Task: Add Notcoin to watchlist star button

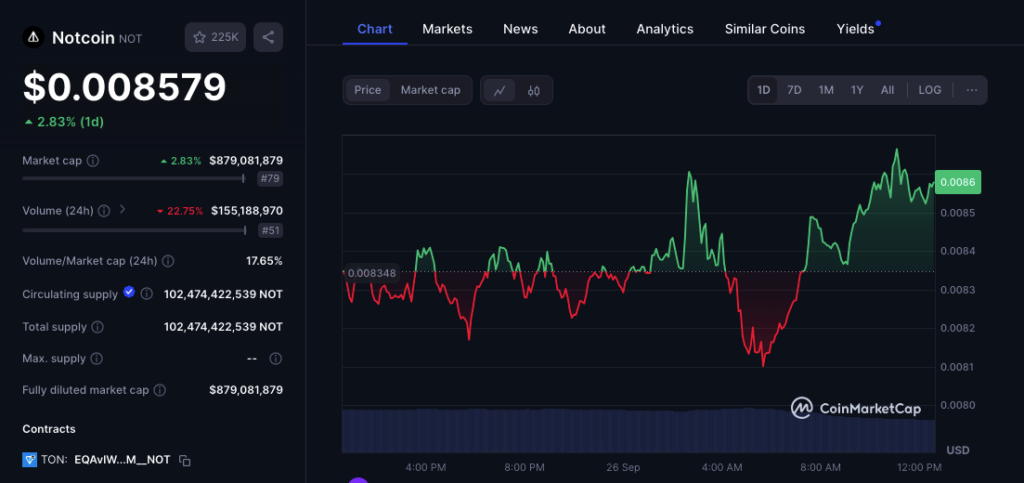Action: (216, 37)
